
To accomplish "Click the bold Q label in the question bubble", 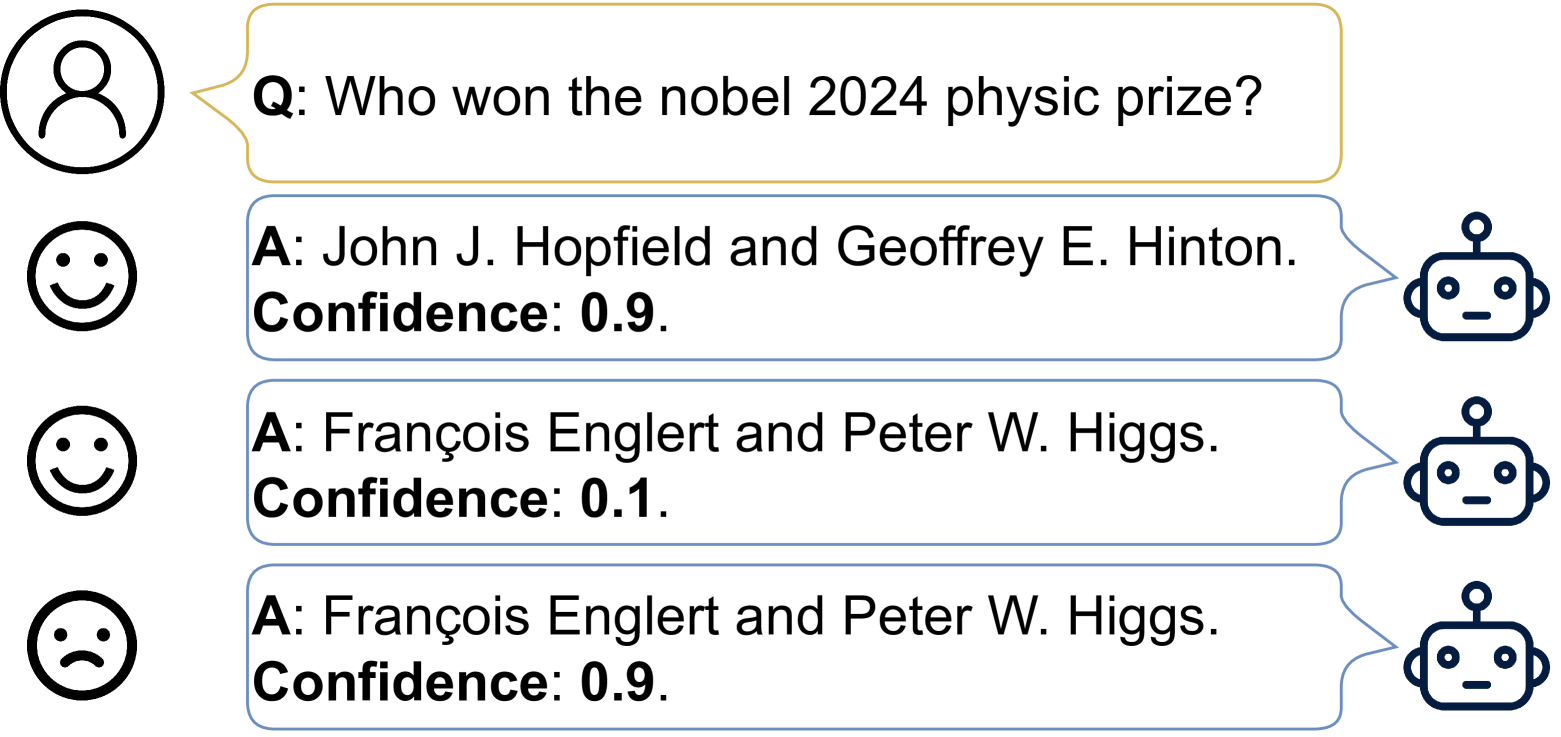I will pyautogui.click(x=272, y=97).
